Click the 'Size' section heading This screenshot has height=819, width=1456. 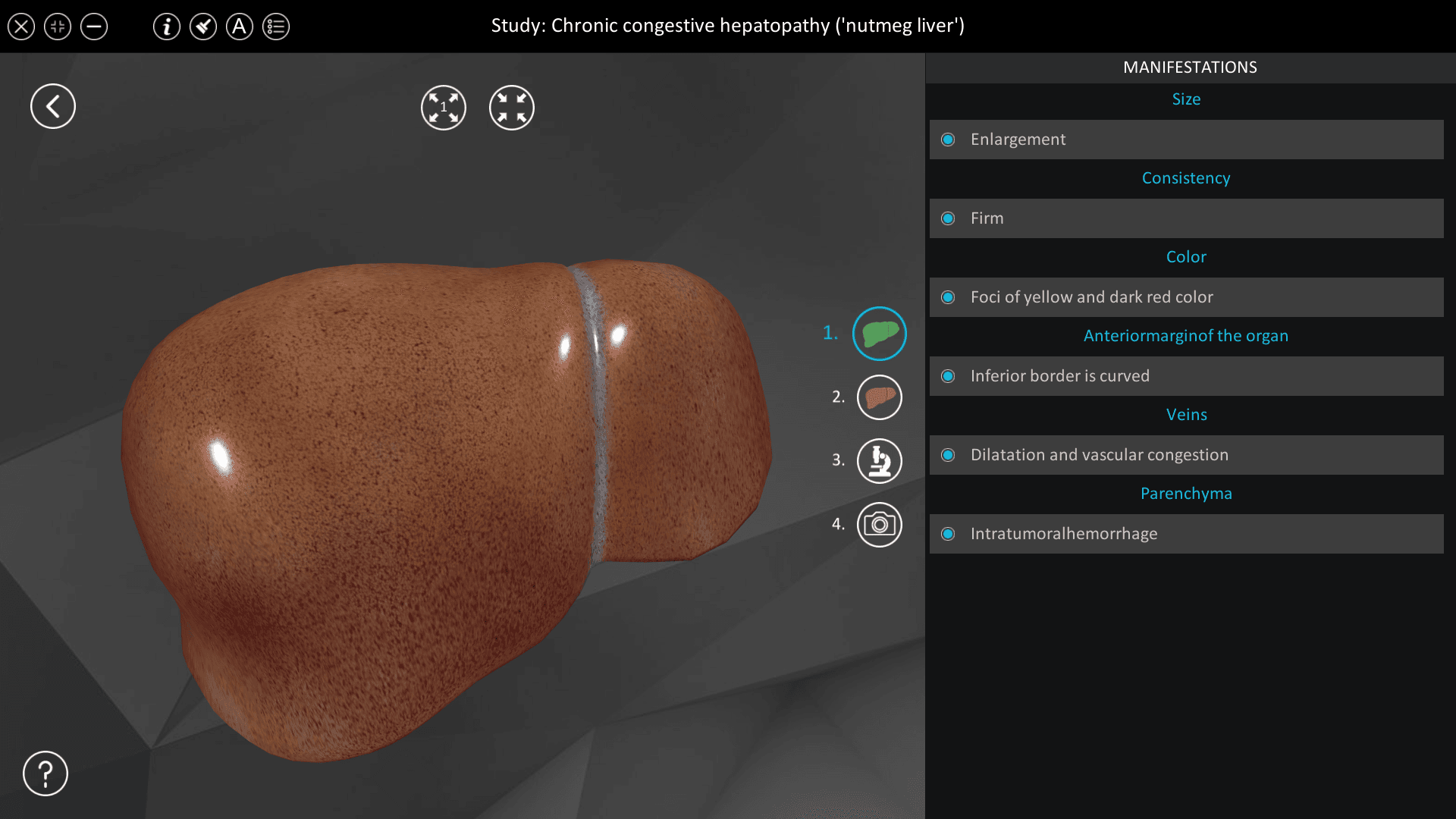point(1186,99)
